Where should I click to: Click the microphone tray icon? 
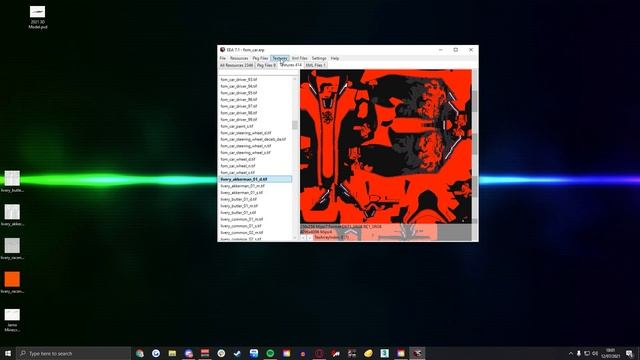[579, 353]
